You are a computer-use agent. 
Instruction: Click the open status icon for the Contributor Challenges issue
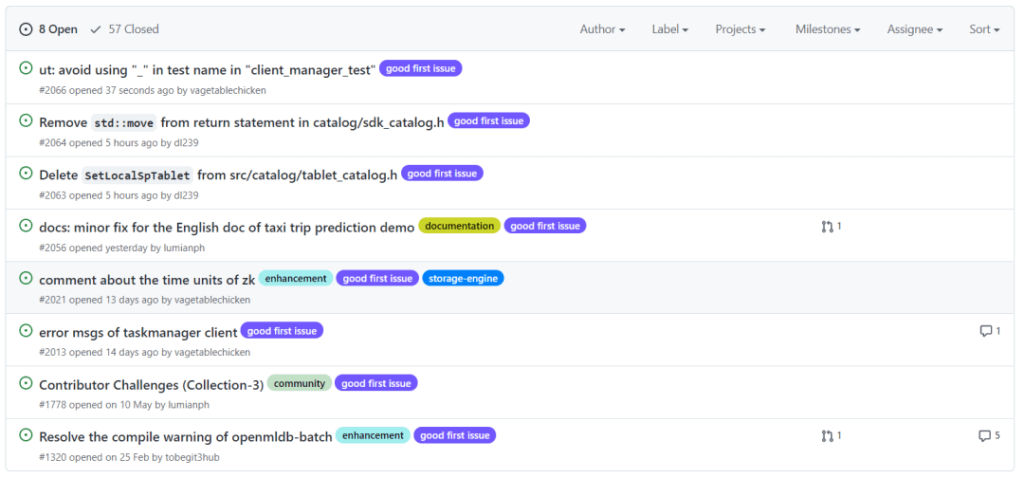26,383
